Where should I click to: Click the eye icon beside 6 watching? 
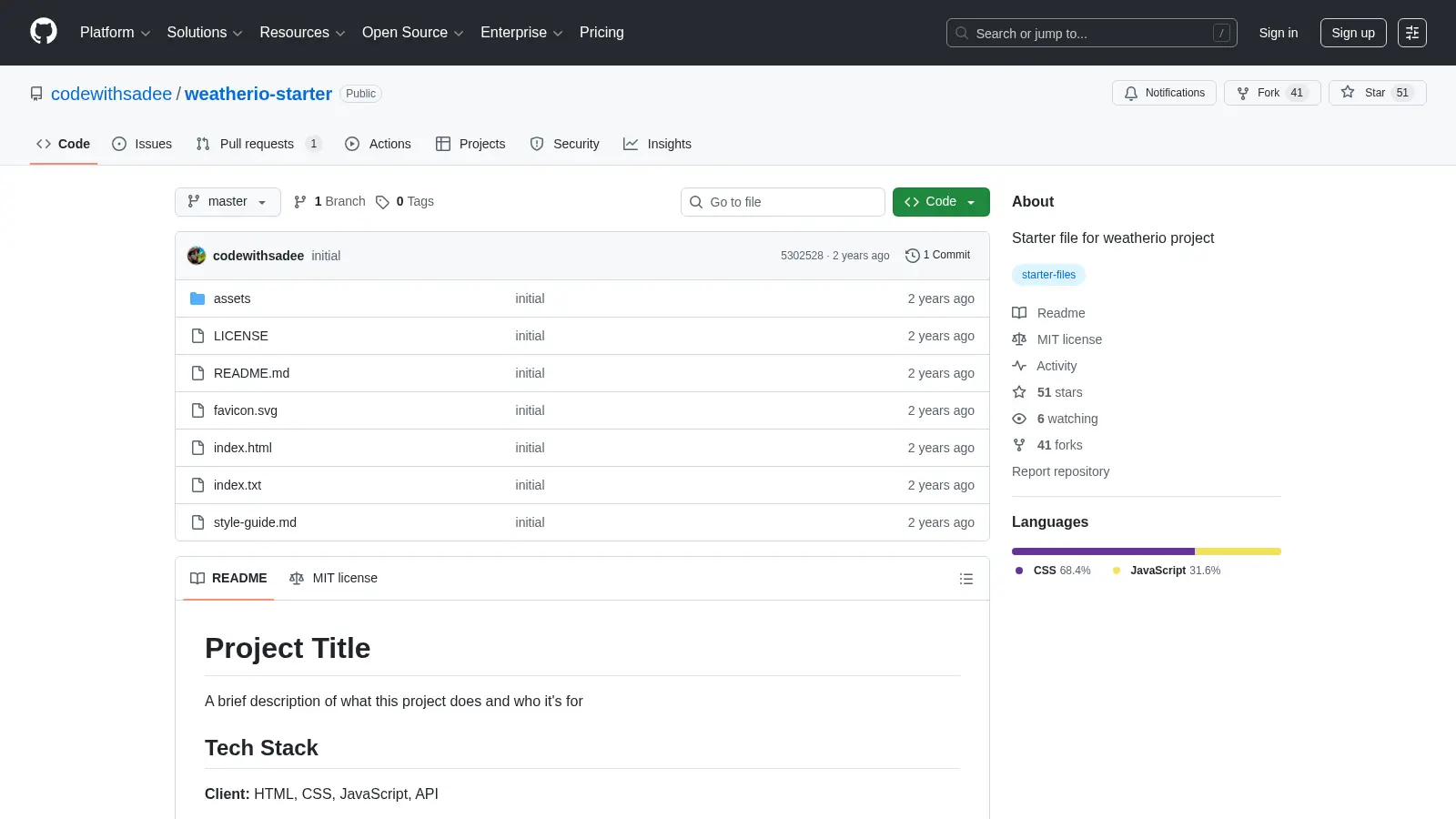click(1019, 419)
